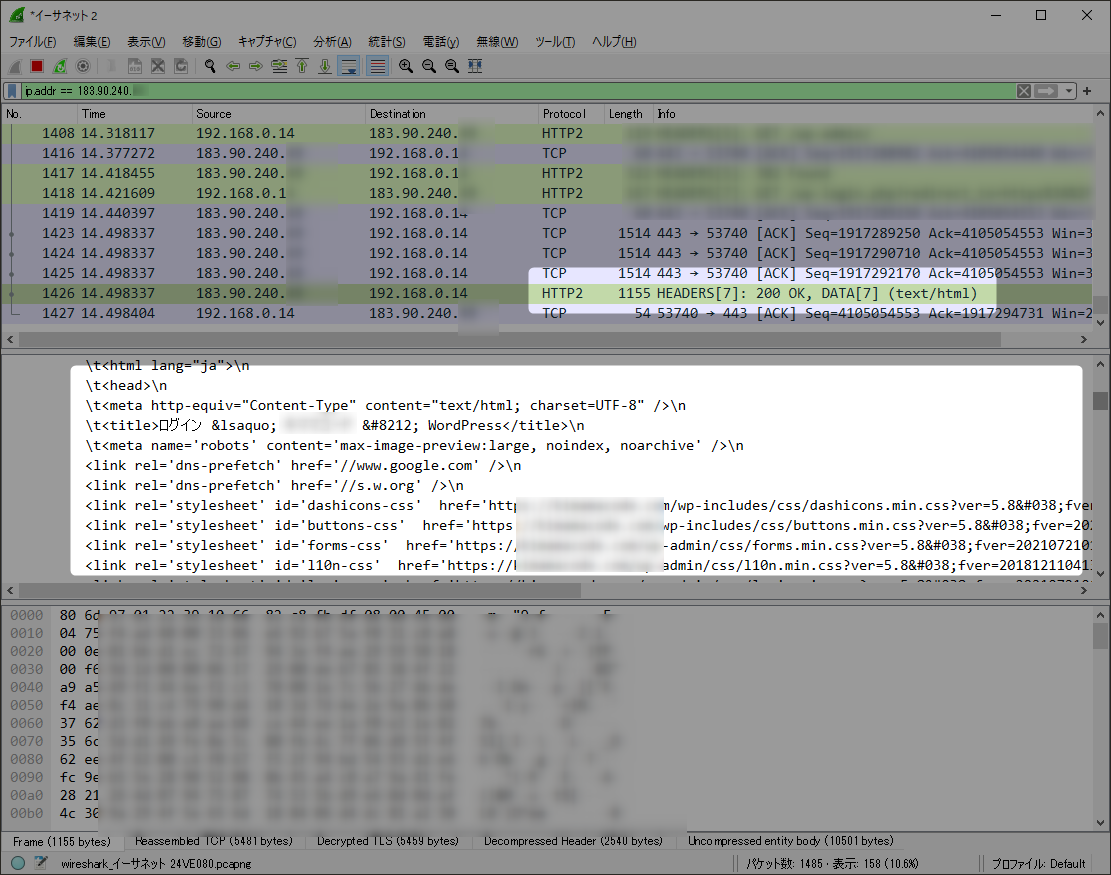The image size is (1111, 875).
Task: Select the Uncompressed entity body tab
Action: coord(790,841)
